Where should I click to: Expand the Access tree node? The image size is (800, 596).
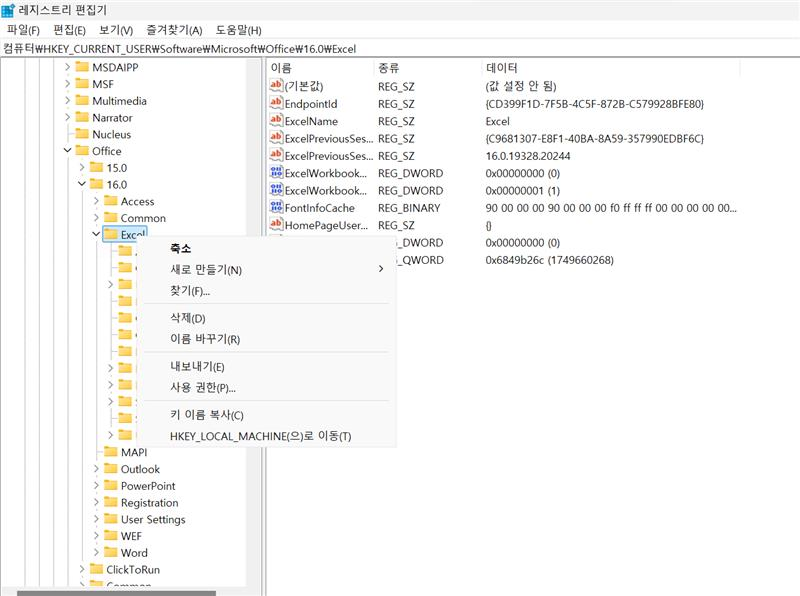coord(96,201)
